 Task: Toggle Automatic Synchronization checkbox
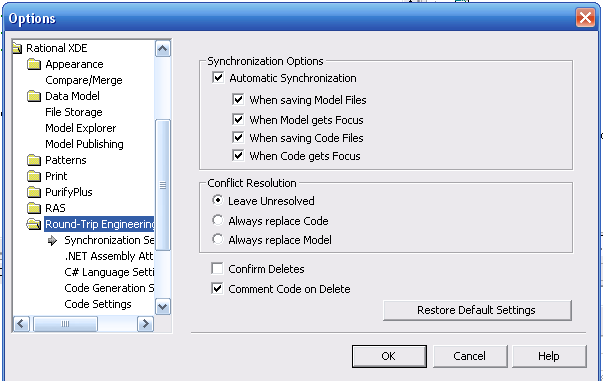click(x=218, y=78)
